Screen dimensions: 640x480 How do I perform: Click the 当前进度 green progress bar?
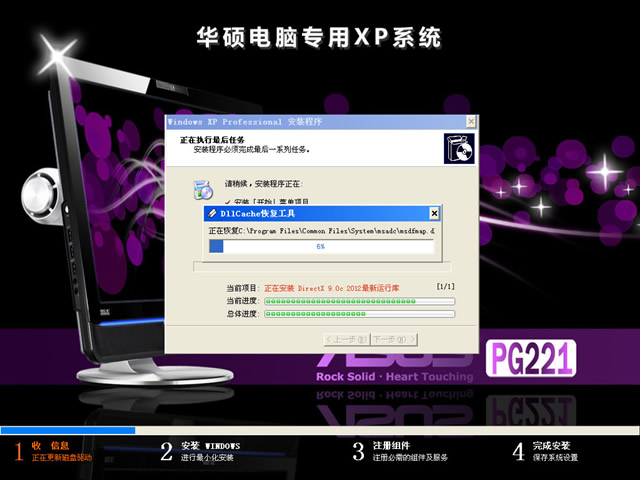[360, 301]
